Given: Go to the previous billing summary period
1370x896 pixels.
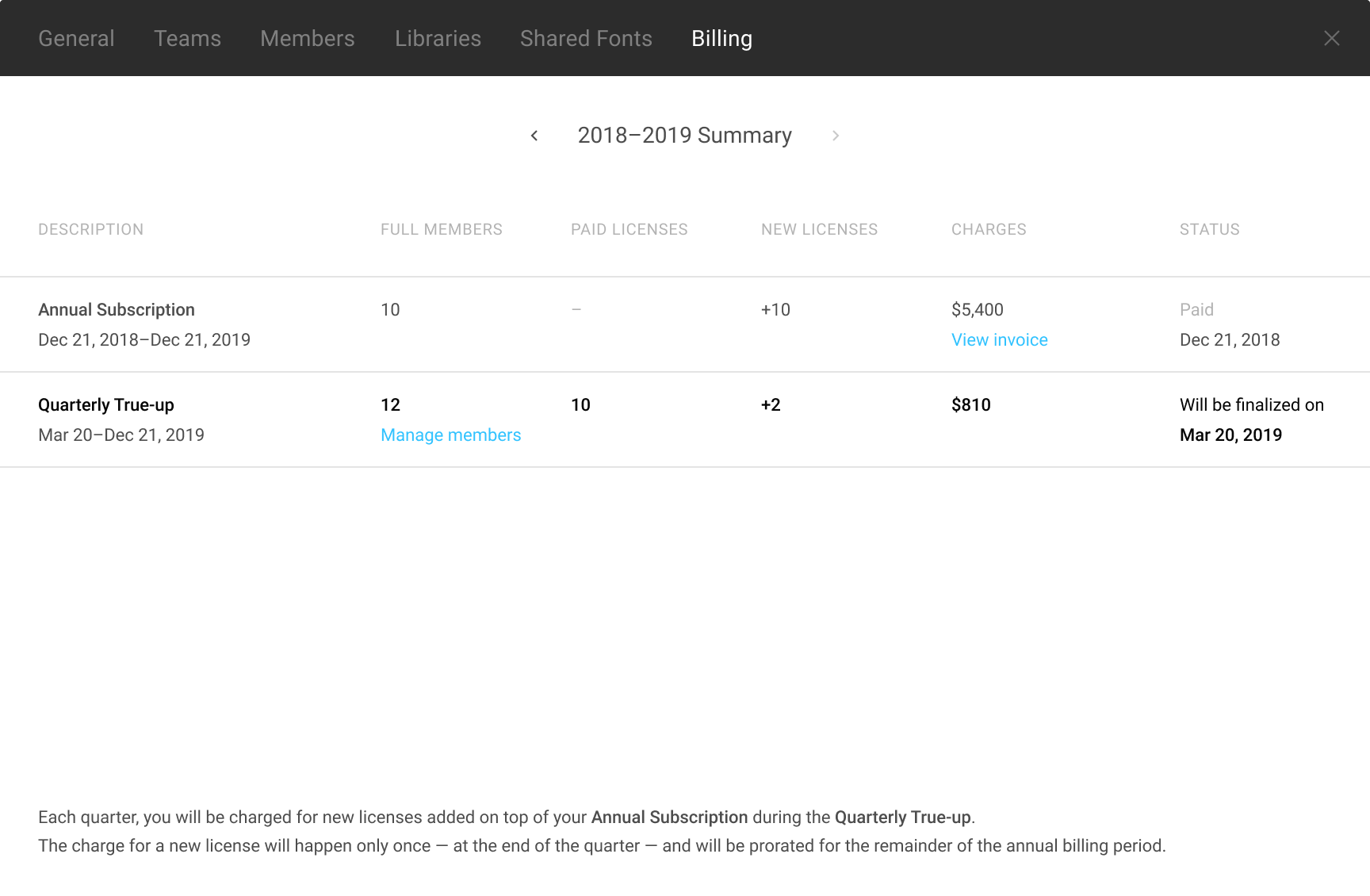Looking at the screenshot, I should pos(534,136).
